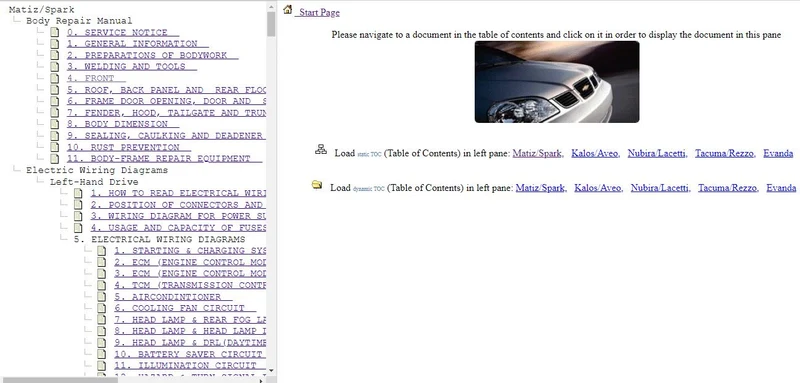Open '9. HEAD LAMP & DRL' diagram

pyautogui.click(x=190, y=343)
